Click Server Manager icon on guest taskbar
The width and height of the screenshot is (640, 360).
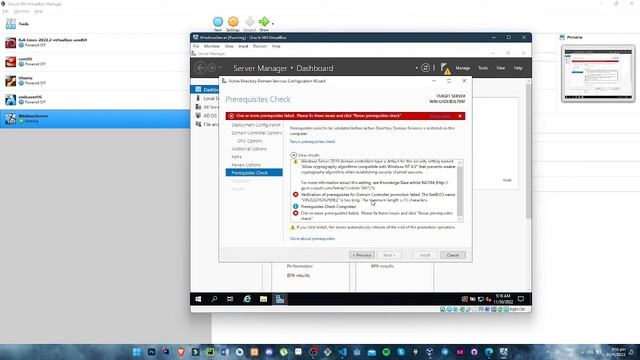[x=280, y=299]
